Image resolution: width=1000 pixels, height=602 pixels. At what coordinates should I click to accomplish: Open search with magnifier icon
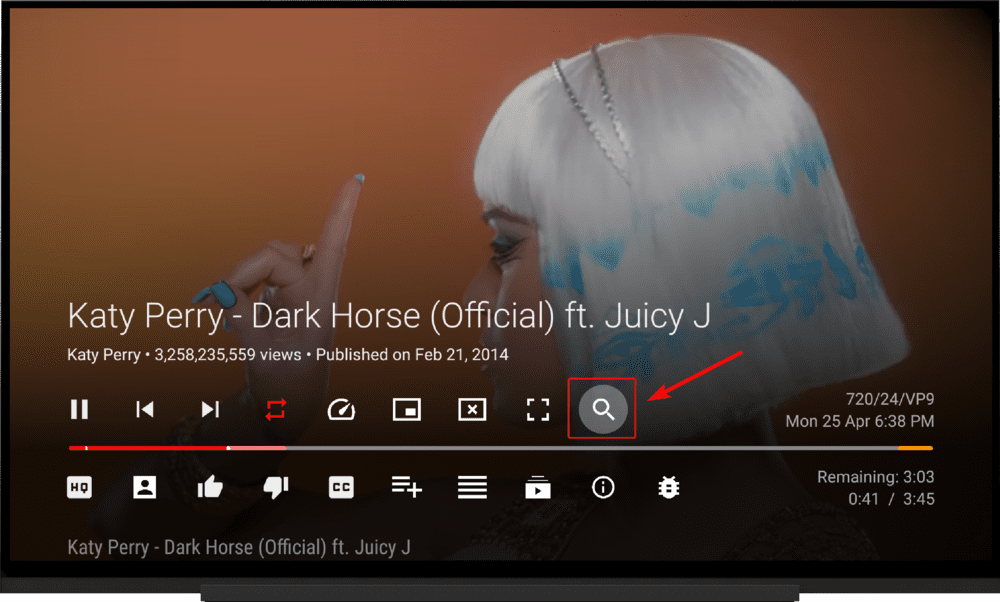(x=603, y=409)
